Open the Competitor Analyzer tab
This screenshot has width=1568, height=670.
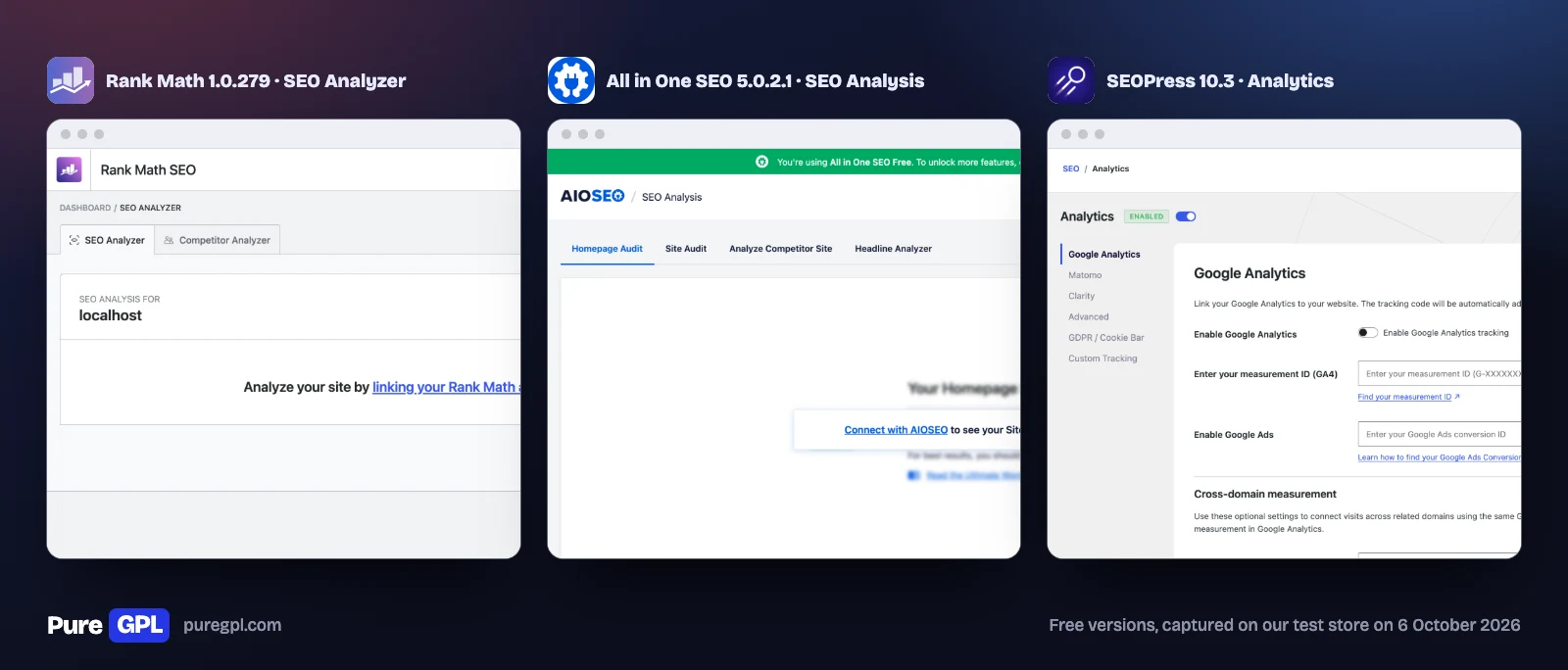tap(218, 240)
